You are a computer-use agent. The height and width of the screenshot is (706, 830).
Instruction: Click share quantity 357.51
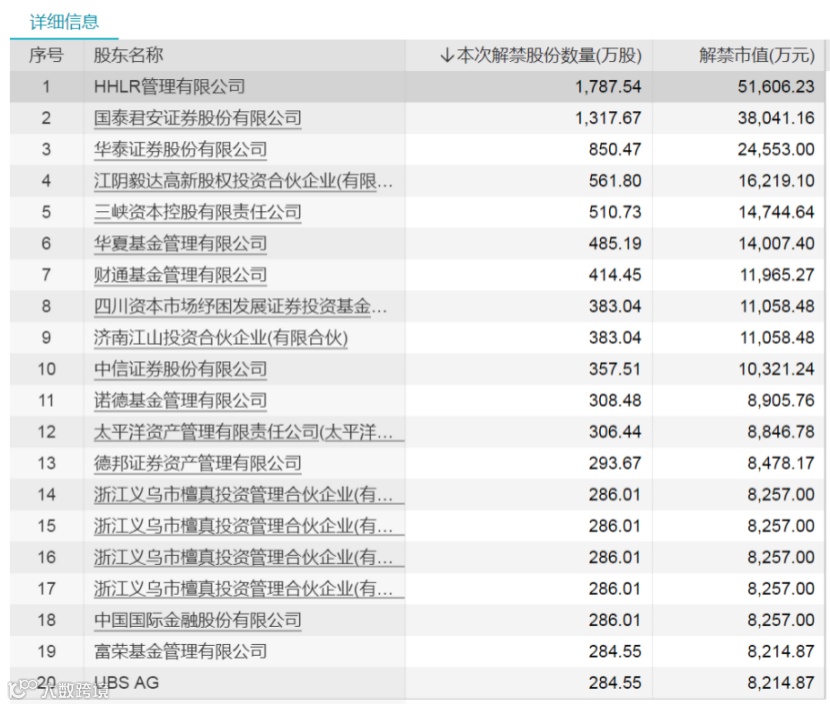pyautogui.click(x=615, y=369)
